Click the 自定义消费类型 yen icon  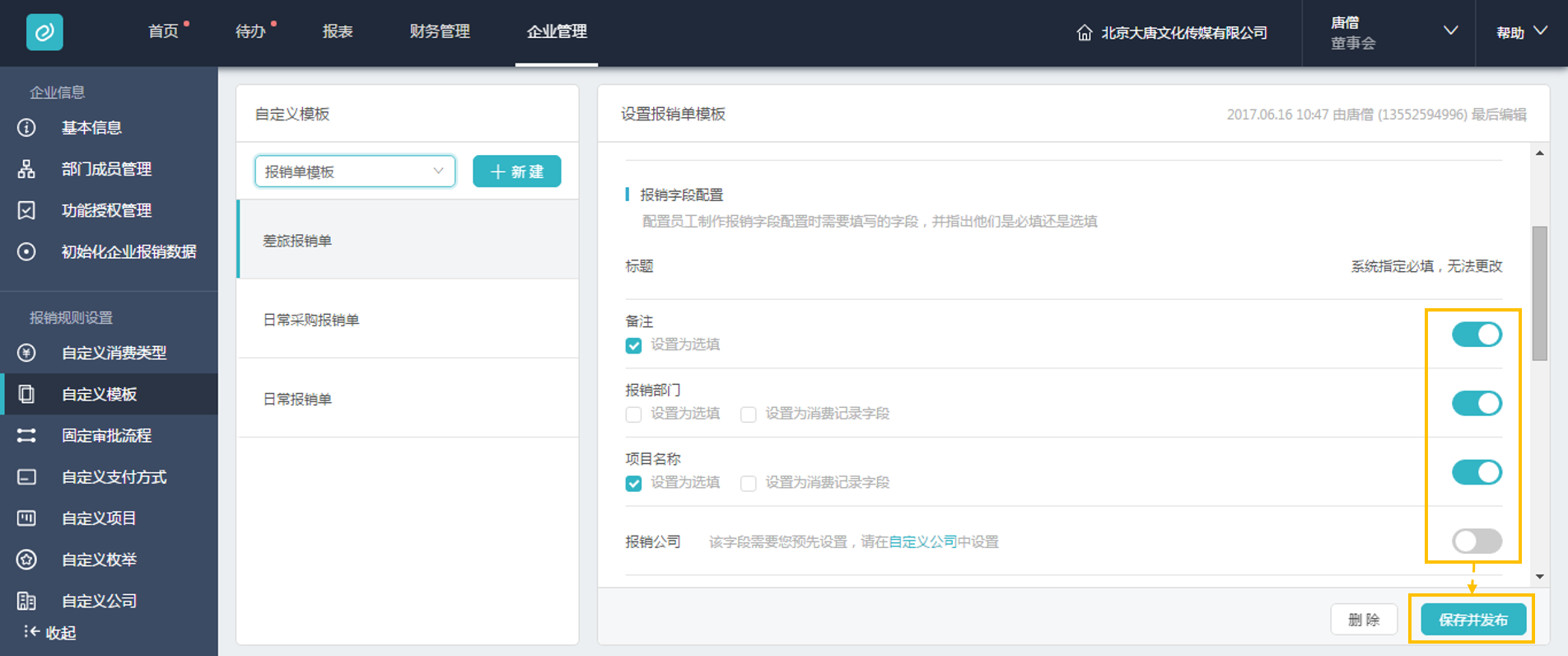pyautogui.click(x=26, y=353)
